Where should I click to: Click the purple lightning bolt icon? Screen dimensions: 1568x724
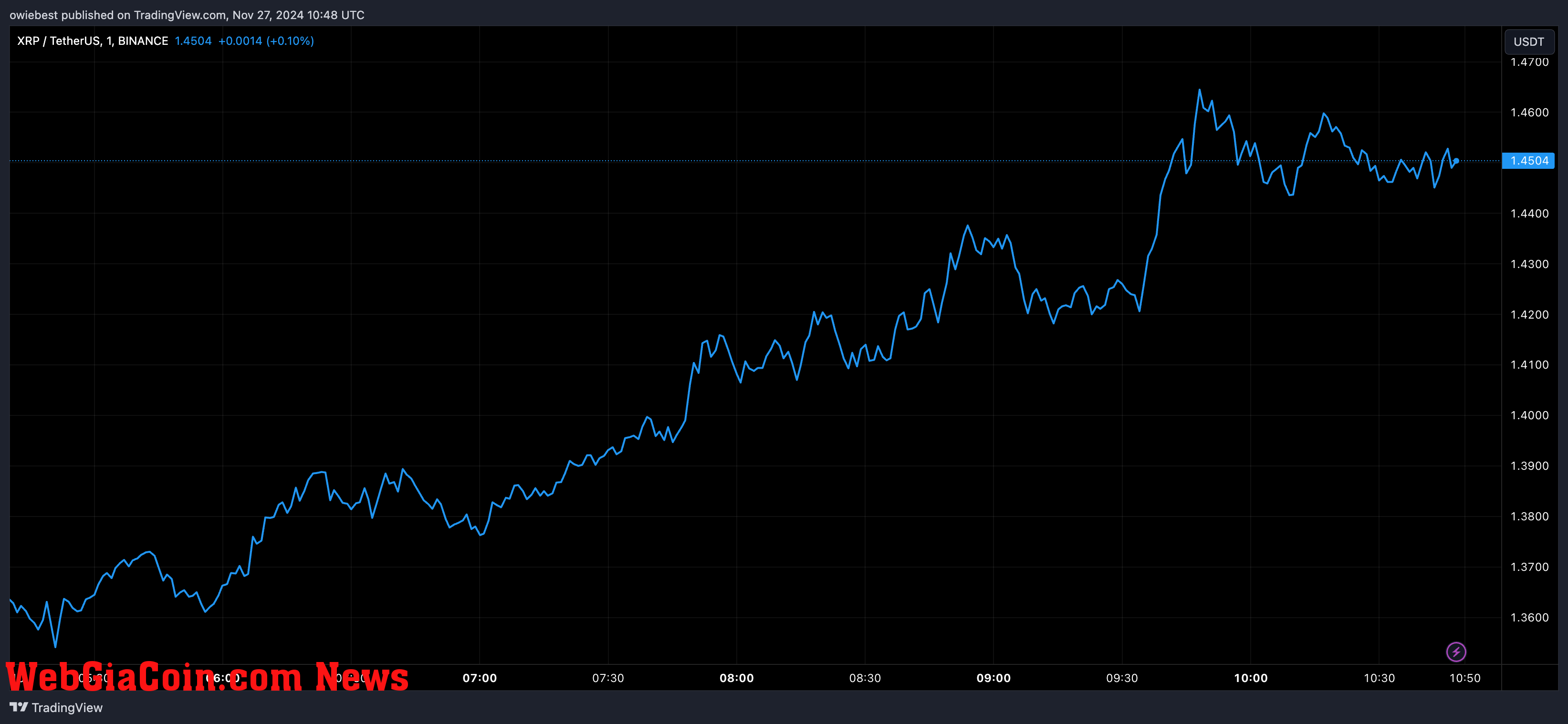[x=1456, y=652]
